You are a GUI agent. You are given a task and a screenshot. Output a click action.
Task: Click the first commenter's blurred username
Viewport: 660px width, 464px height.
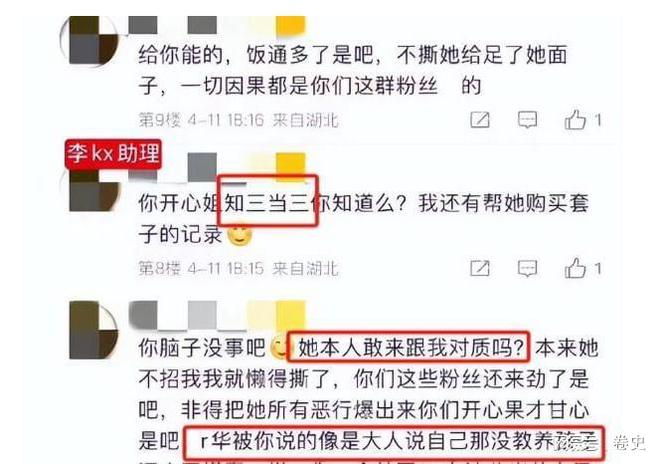[x=217, y=25]
